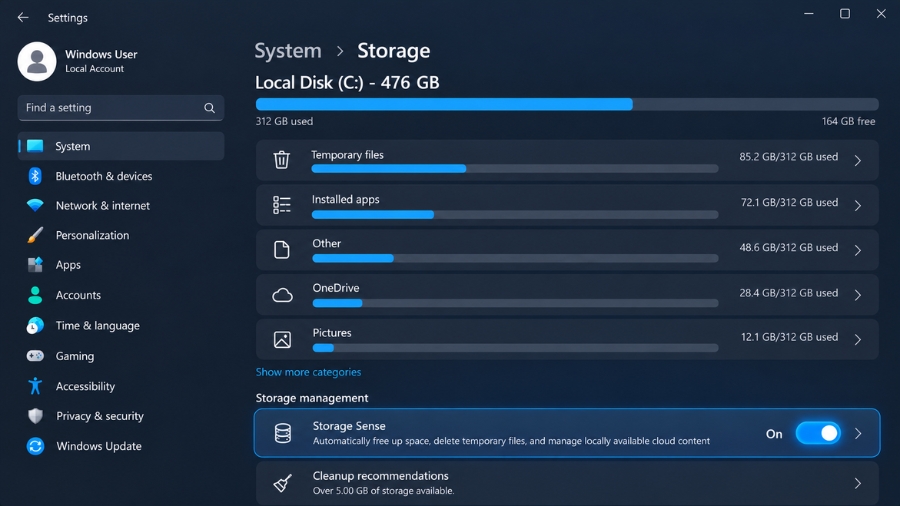Click the 85.2 GB/312 GB used value
The height and width of the screenshot is (506, 900).
point(789,157)
